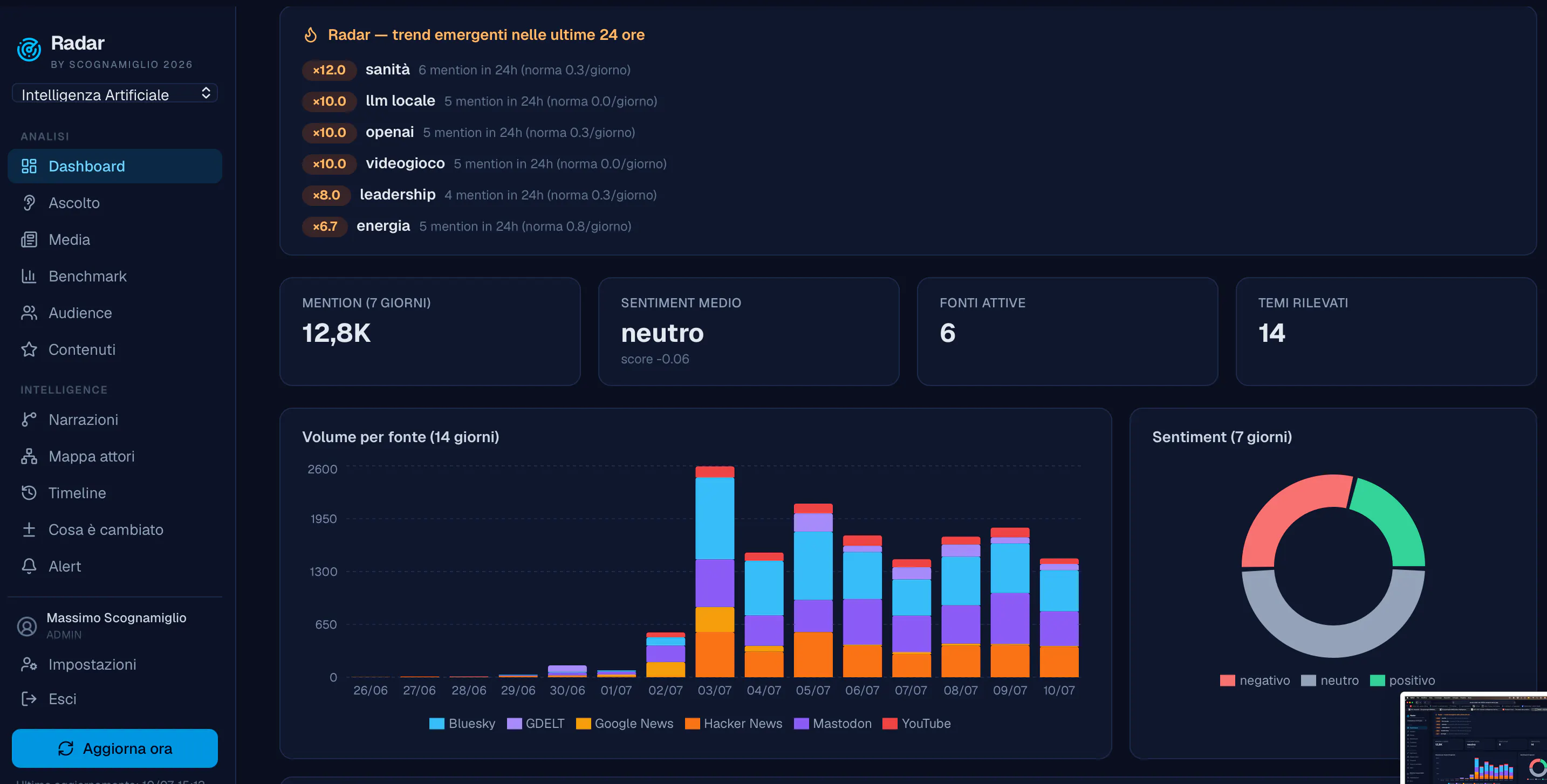
Task: Click the Aggiorna ora button
Action: coord(115,748)
